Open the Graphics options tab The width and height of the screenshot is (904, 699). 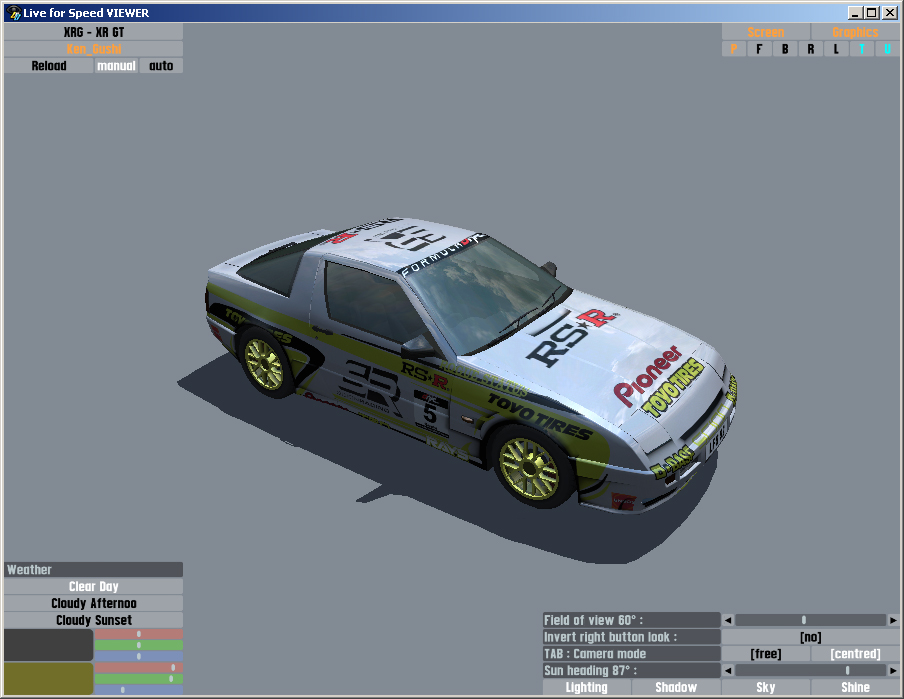coord(855,32)
